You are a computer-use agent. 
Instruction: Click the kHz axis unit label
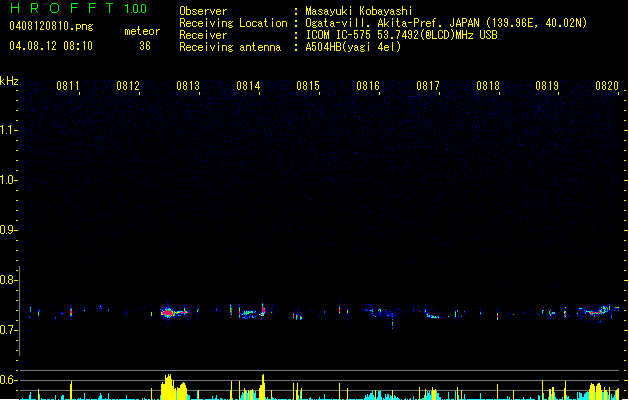click(9, 81)
